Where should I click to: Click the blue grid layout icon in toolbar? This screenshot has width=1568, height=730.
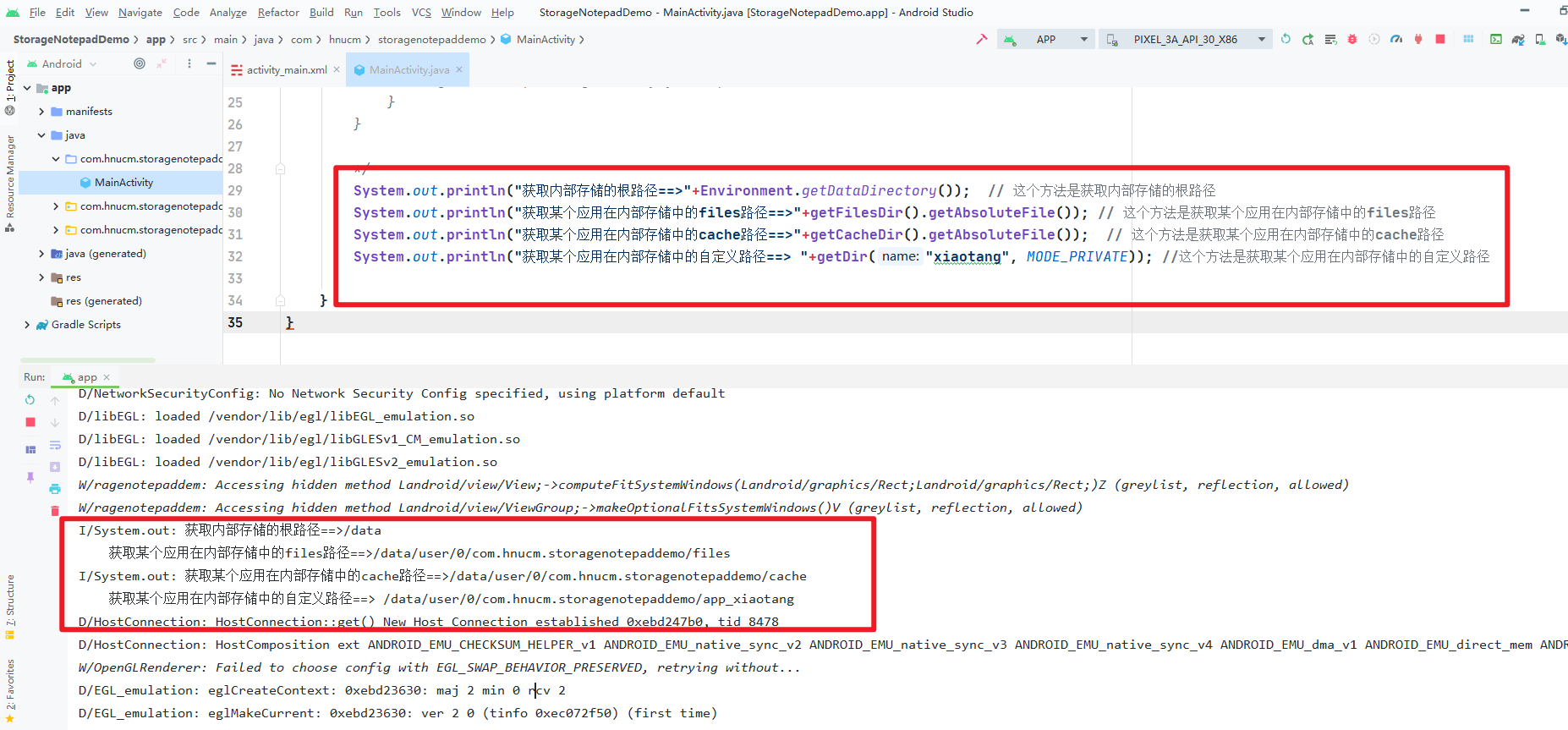click(1468, 40)
